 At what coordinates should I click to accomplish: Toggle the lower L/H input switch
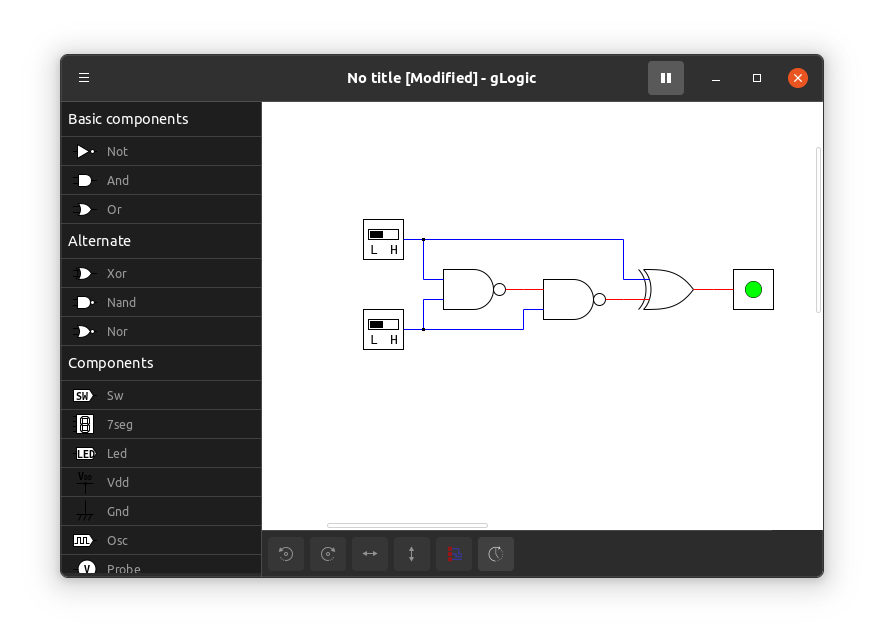point(383,329)
